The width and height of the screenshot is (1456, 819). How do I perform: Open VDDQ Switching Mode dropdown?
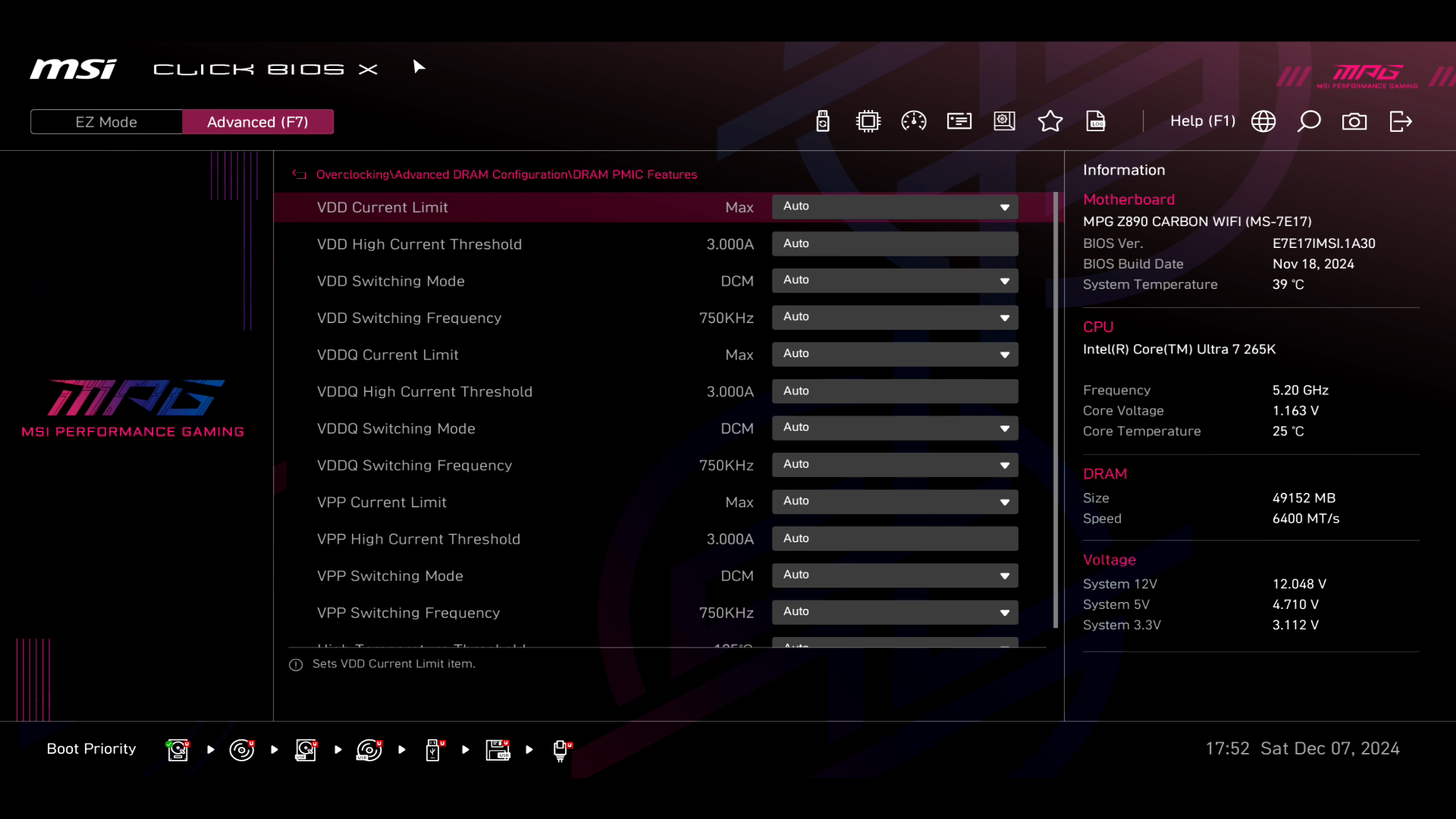coord(895,428)
